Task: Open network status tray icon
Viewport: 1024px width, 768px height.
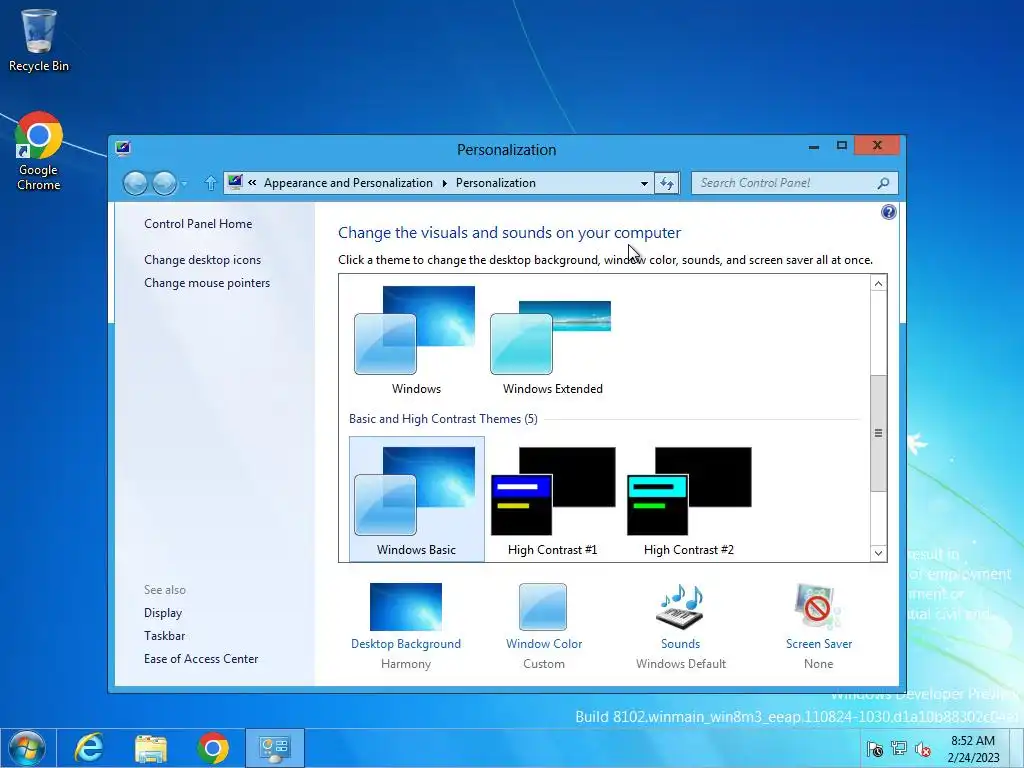Action: pos(899,748)
